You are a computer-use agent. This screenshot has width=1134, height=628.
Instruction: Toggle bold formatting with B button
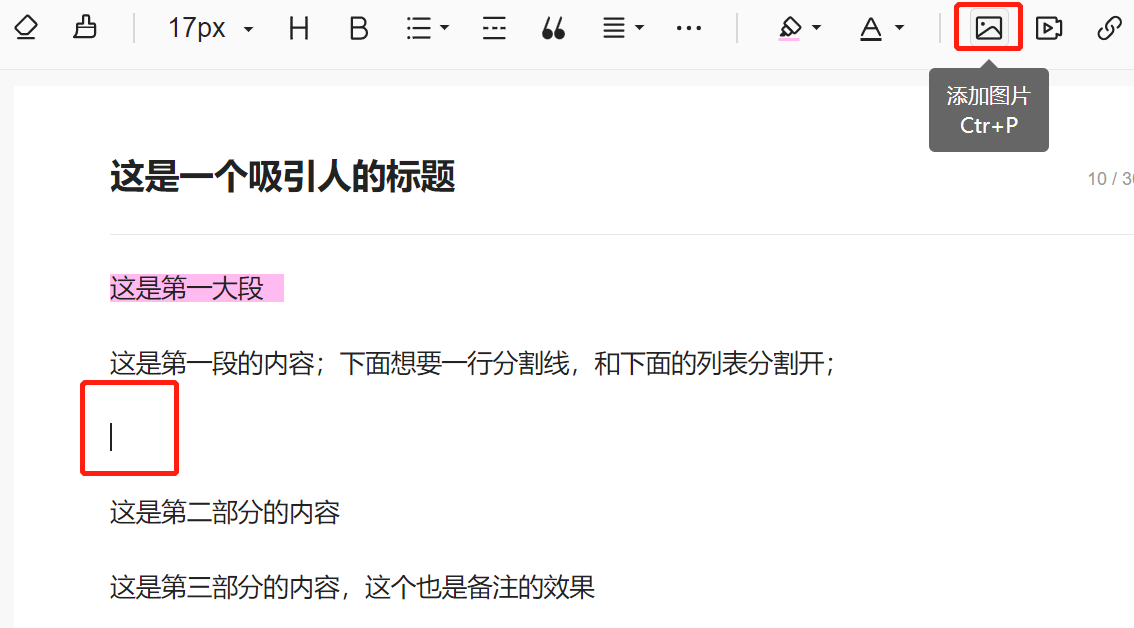(359, 29)
